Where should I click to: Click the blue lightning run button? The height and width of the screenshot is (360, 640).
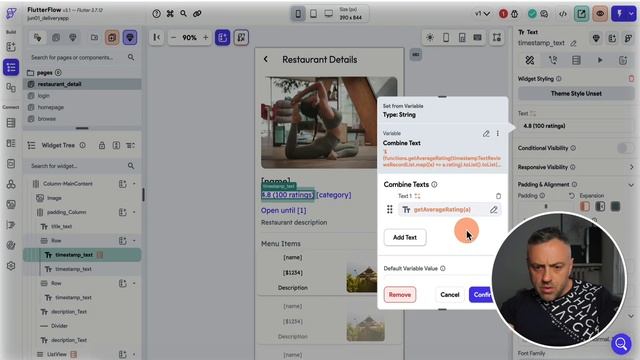pos(619,14)
